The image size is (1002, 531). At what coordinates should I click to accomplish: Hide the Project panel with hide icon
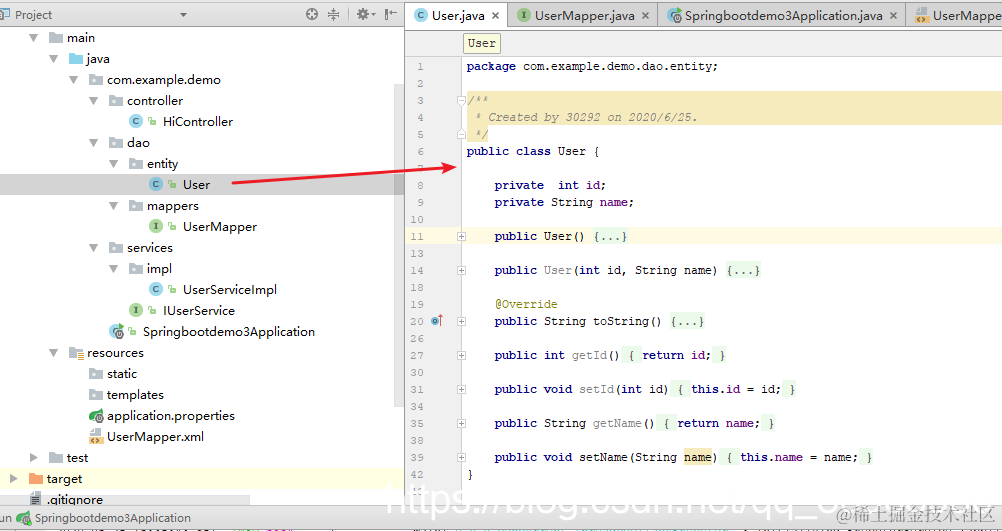(390, 14)
